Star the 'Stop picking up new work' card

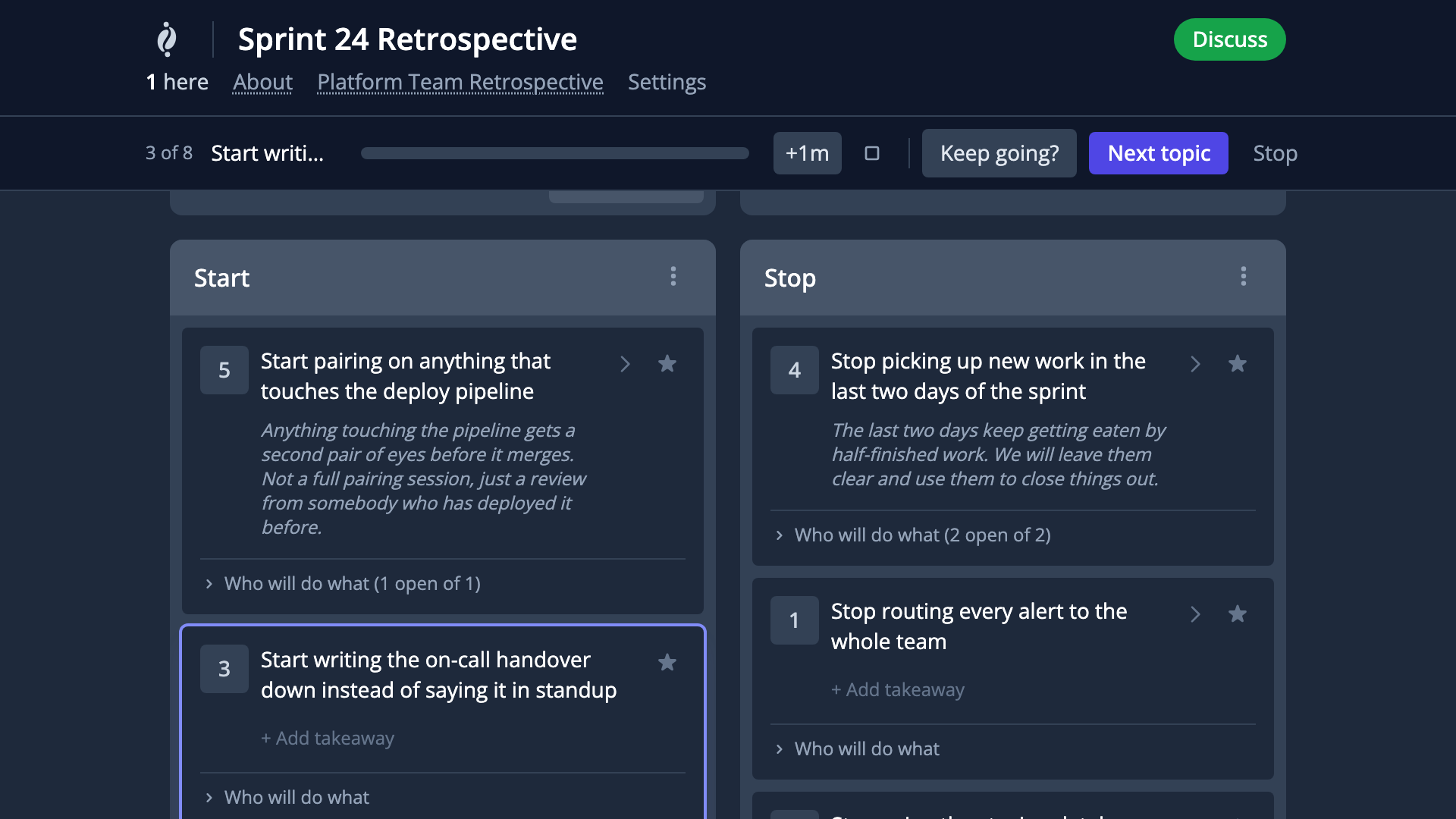click(1238, 364)
